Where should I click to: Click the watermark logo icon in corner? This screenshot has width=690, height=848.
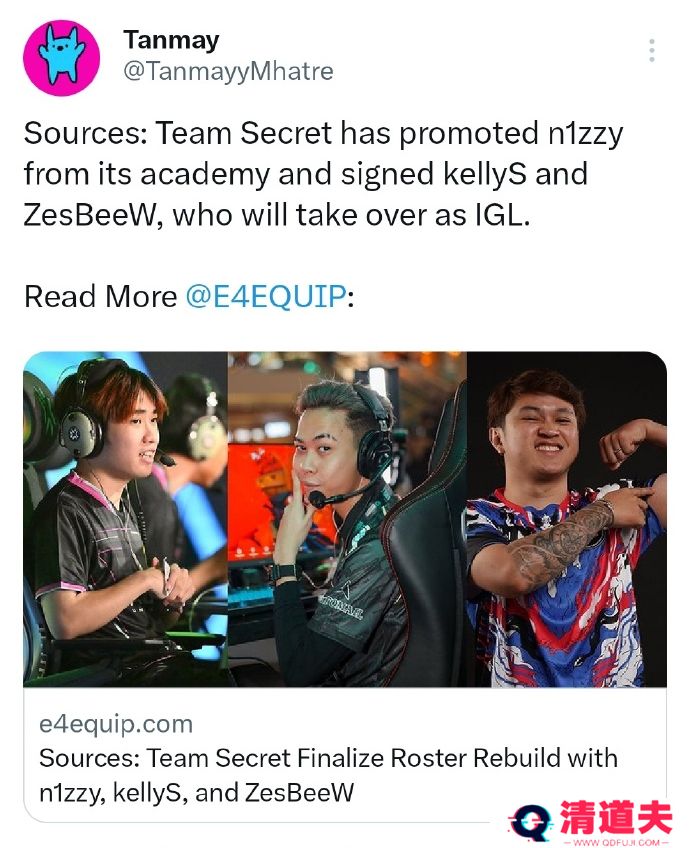530,823
